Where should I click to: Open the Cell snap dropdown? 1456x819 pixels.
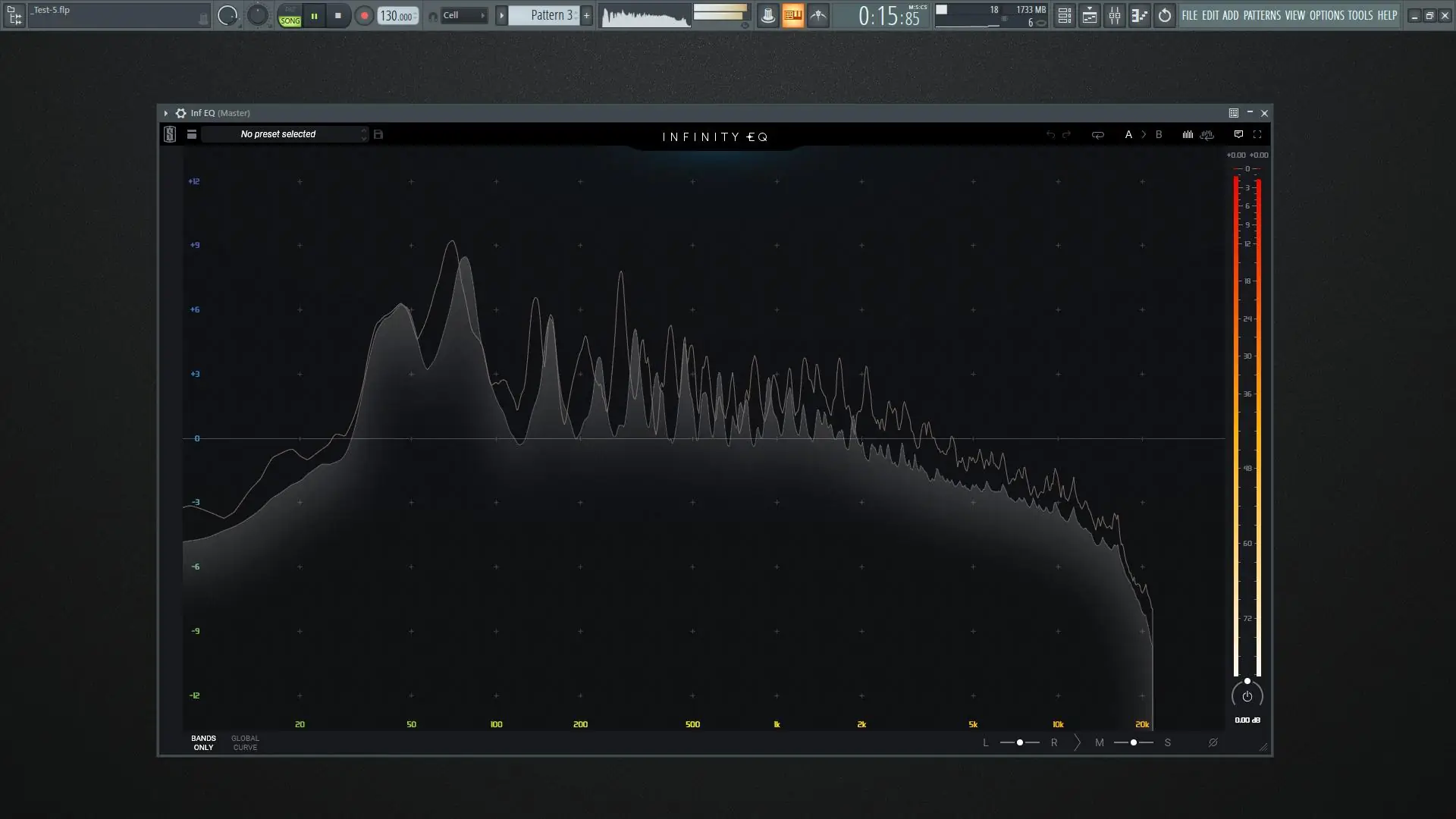click(x=463, y=15)
